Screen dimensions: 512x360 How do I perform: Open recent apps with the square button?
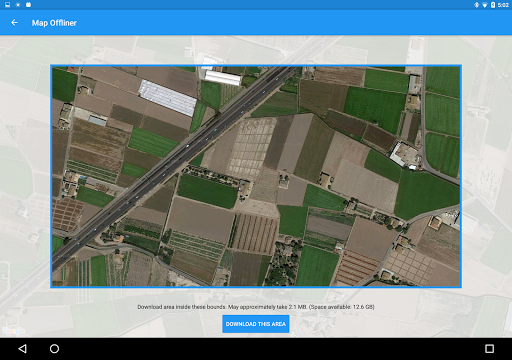click(489, 349)
